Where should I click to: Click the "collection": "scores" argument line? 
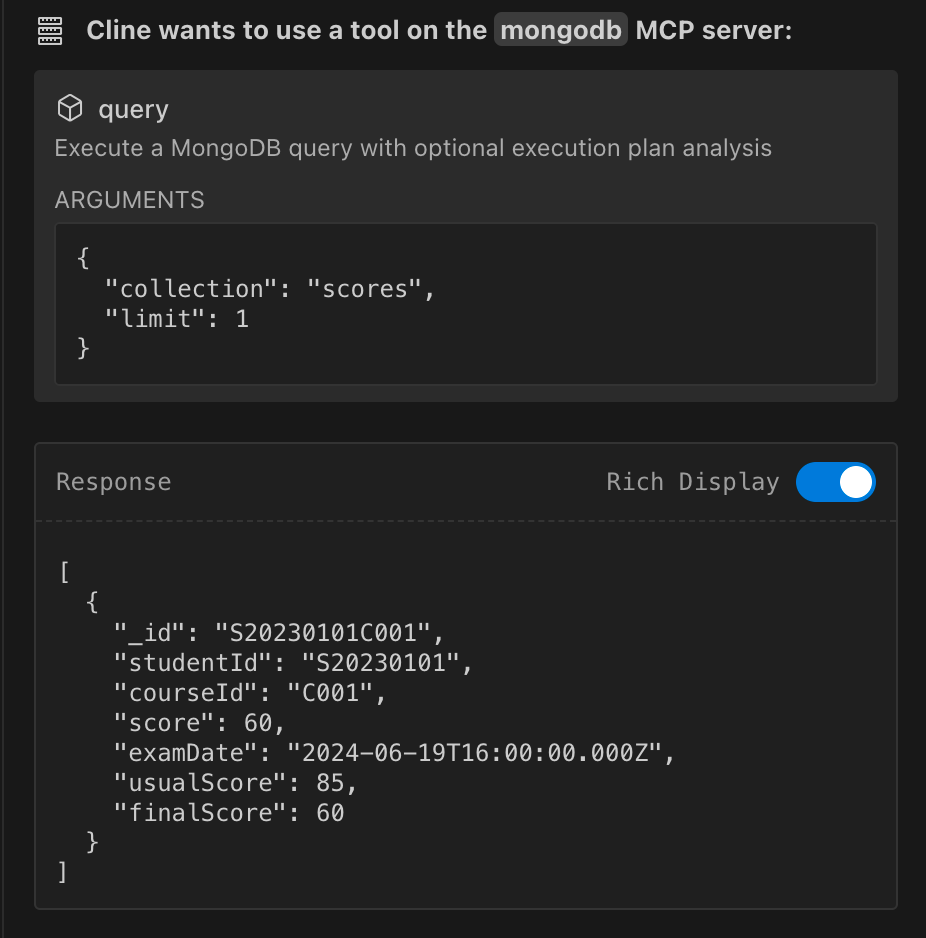[270, 289]
